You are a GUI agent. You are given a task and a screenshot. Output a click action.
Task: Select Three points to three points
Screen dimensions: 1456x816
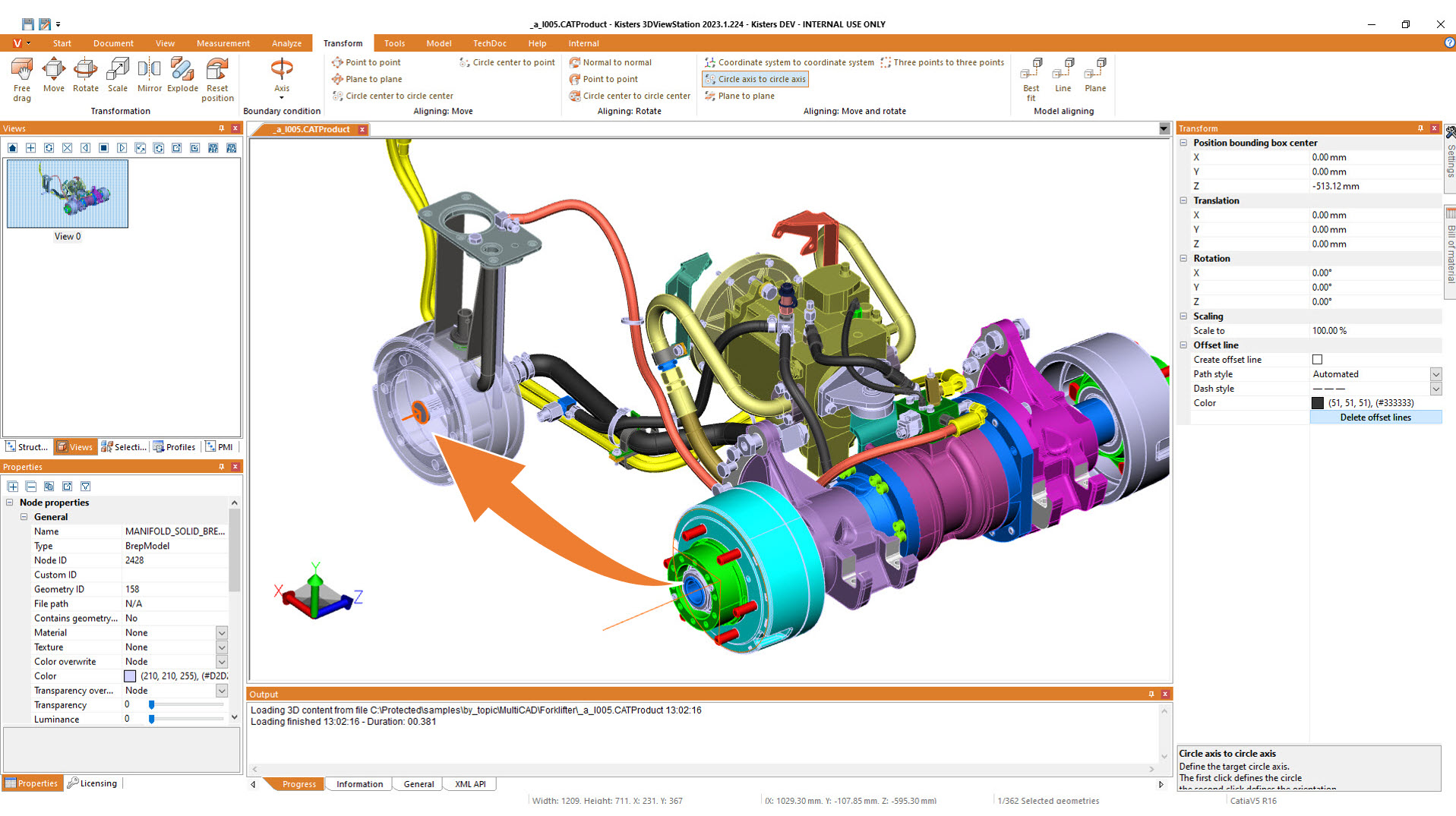tap(942, 62)
